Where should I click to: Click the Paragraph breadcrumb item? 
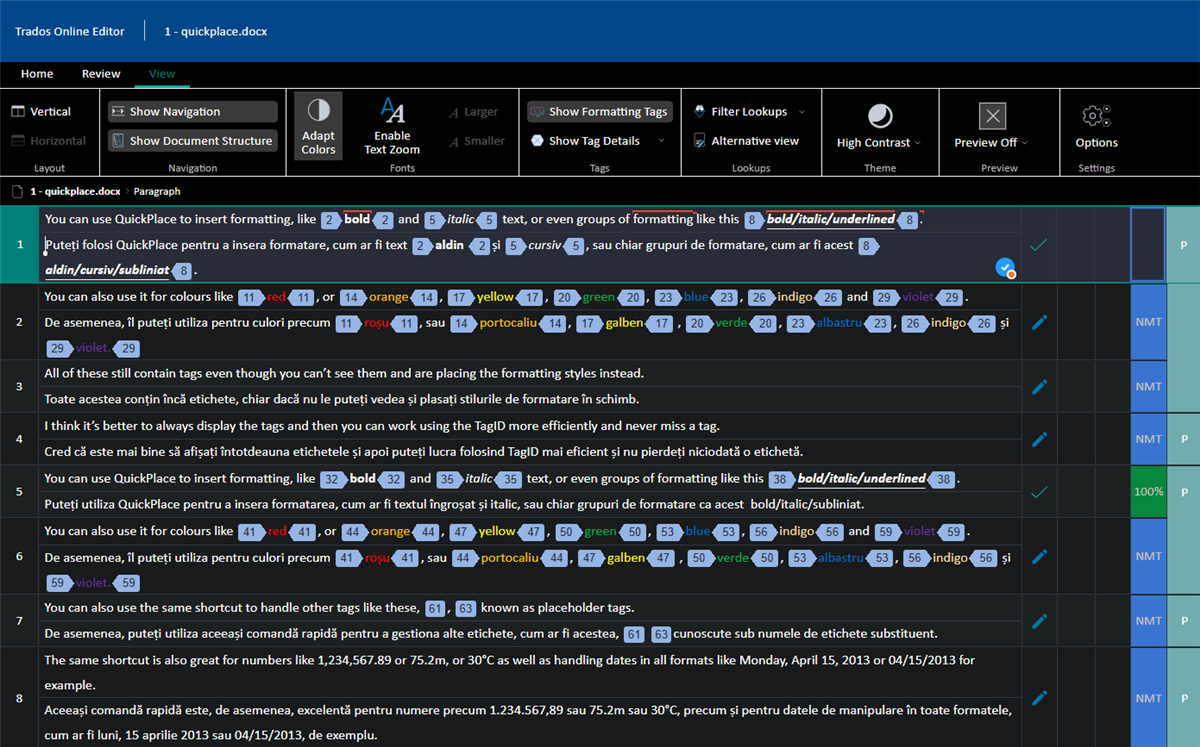[157, 191]
